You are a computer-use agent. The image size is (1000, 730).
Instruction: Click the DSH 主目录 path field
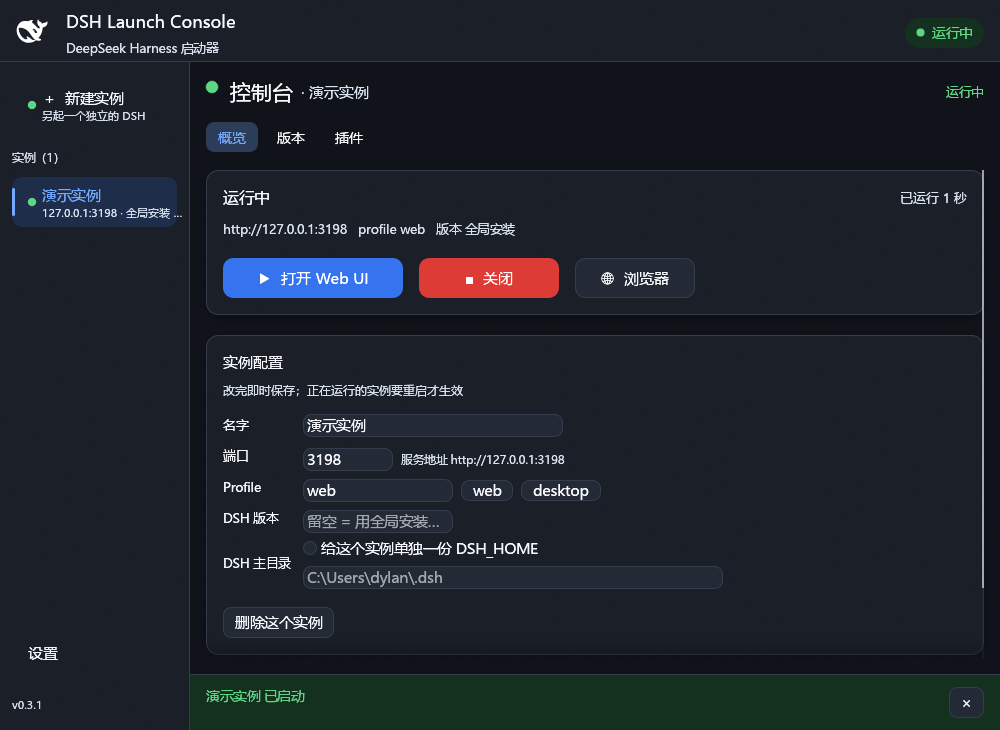point(513,578)
